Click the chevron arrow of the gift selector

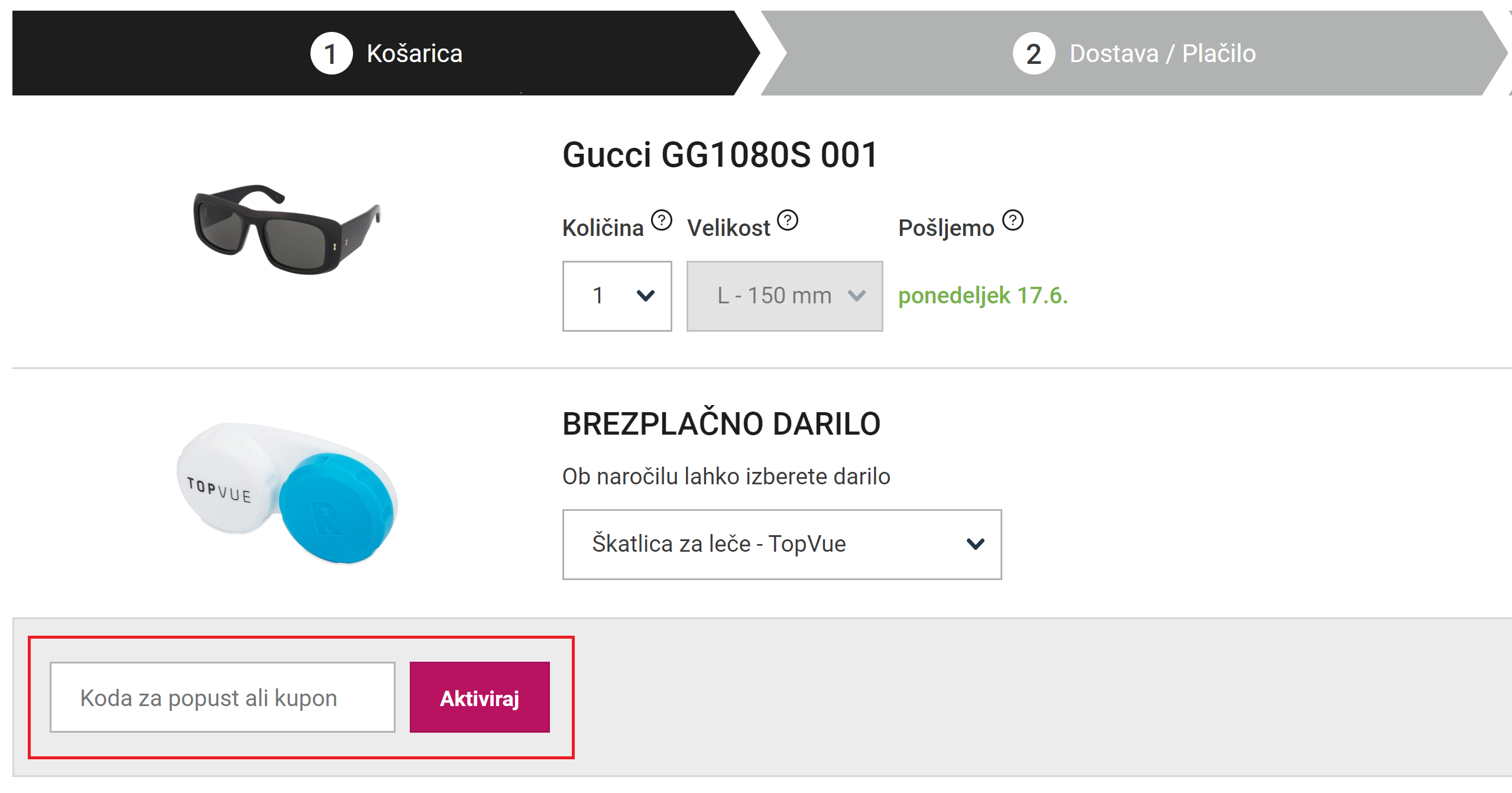pos(975,543)
